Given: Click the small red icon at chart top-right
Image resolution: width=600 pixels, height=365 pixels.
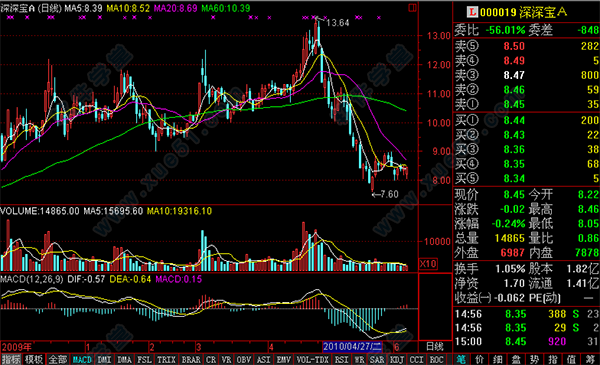Looking at the screenshot, I should coord(412,8).
